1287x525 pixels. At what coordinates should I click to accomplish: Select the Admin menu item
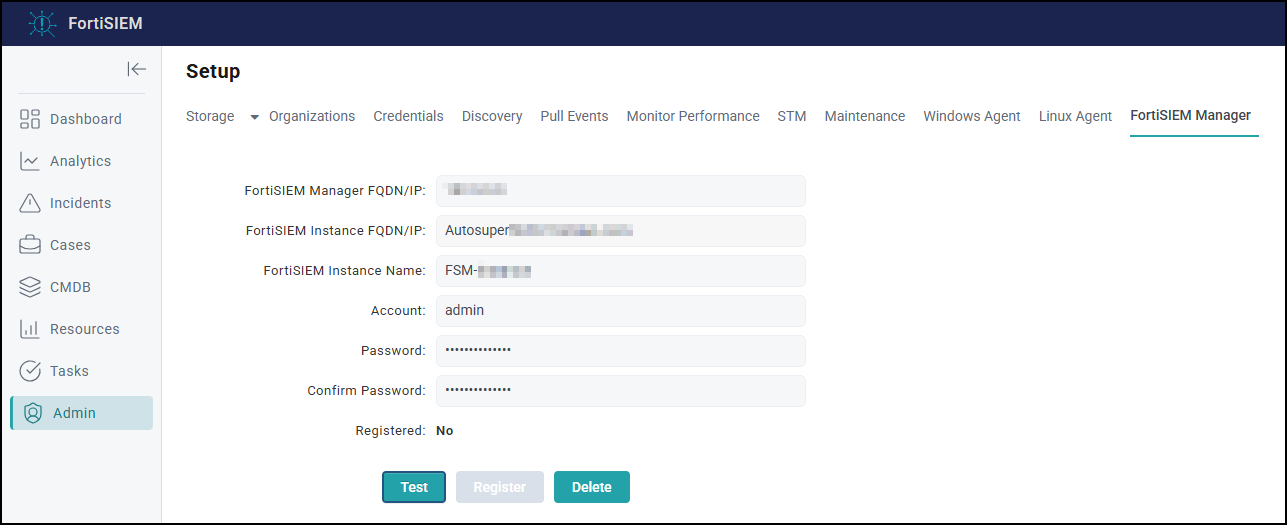point(82,413)
